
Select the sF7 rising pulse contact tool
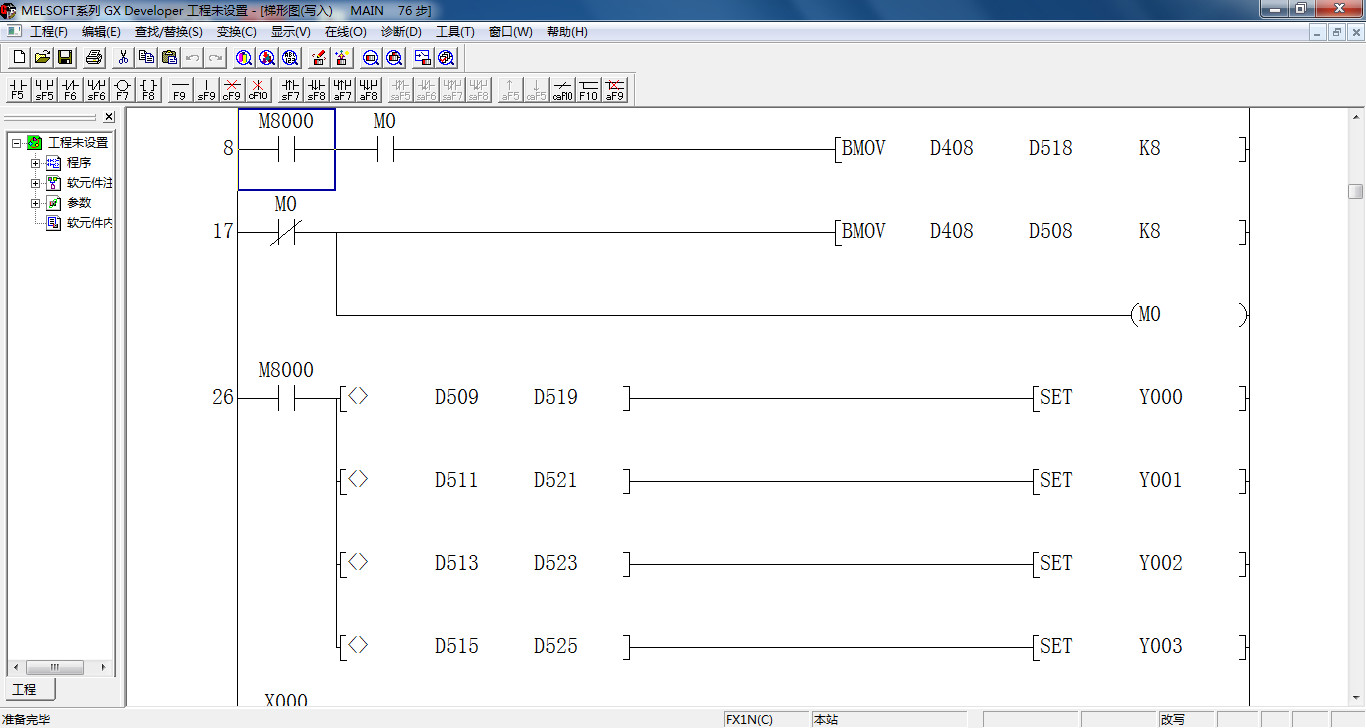point(290,90)
